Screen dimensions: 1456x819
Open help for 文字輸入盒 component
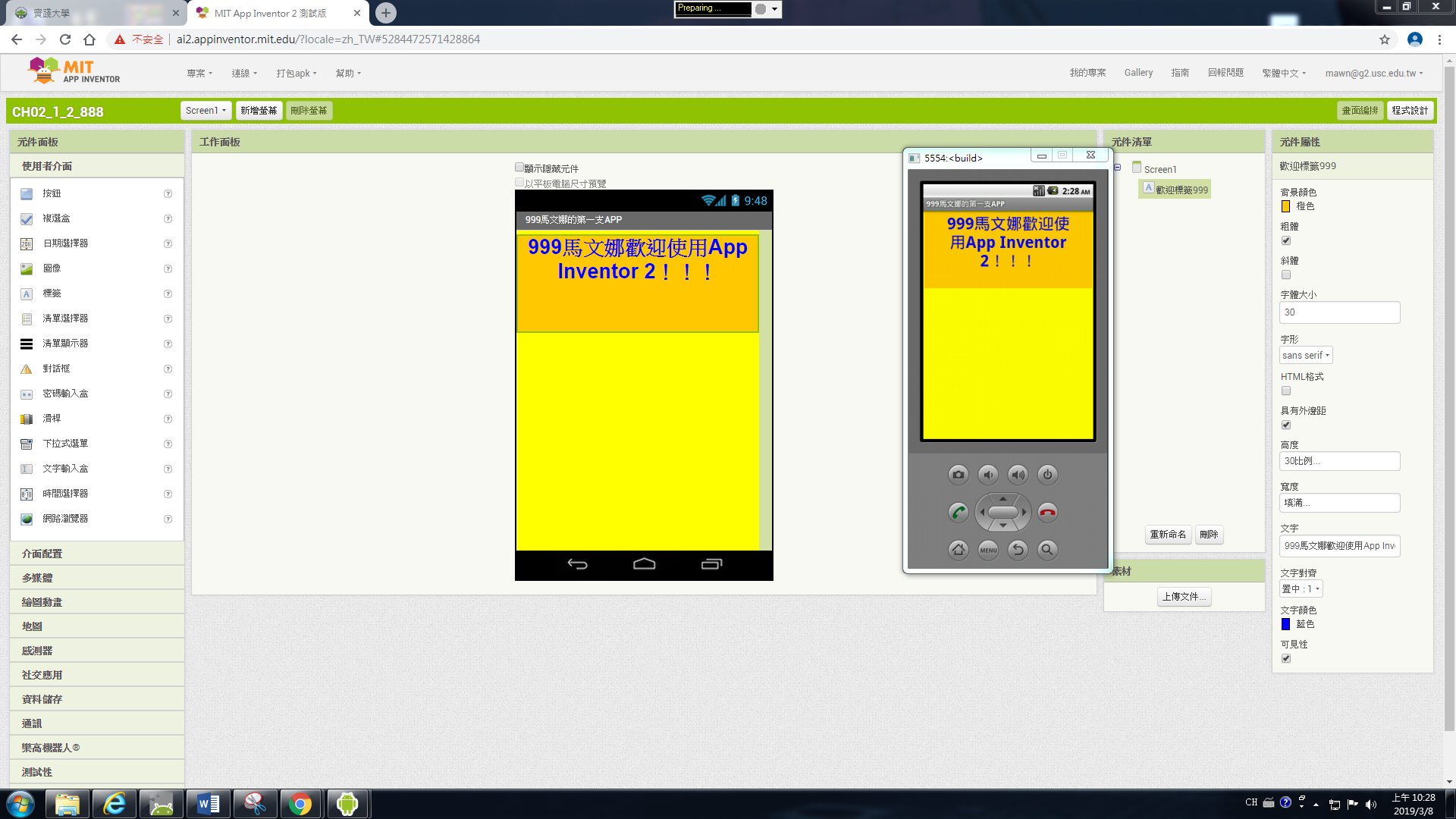[168, 469]
